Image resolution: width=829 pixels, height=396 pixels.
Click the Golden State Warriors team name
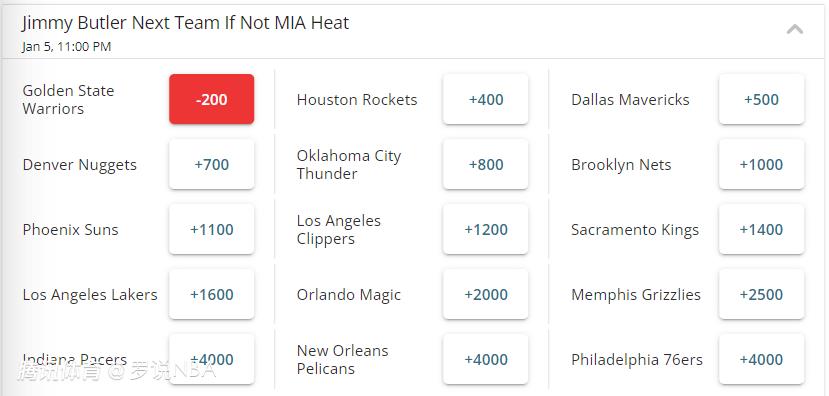click(68, 99)
